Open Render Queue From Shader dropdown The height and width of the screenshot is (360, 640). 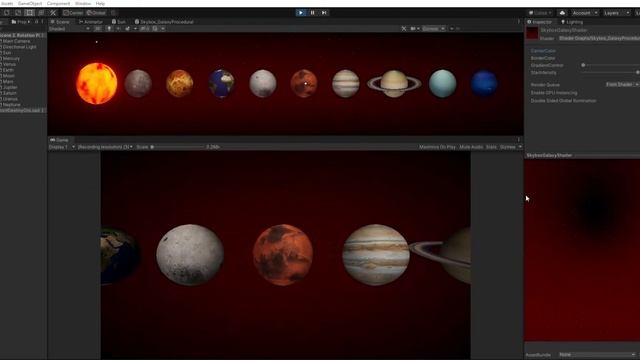(x=622, y=84)
